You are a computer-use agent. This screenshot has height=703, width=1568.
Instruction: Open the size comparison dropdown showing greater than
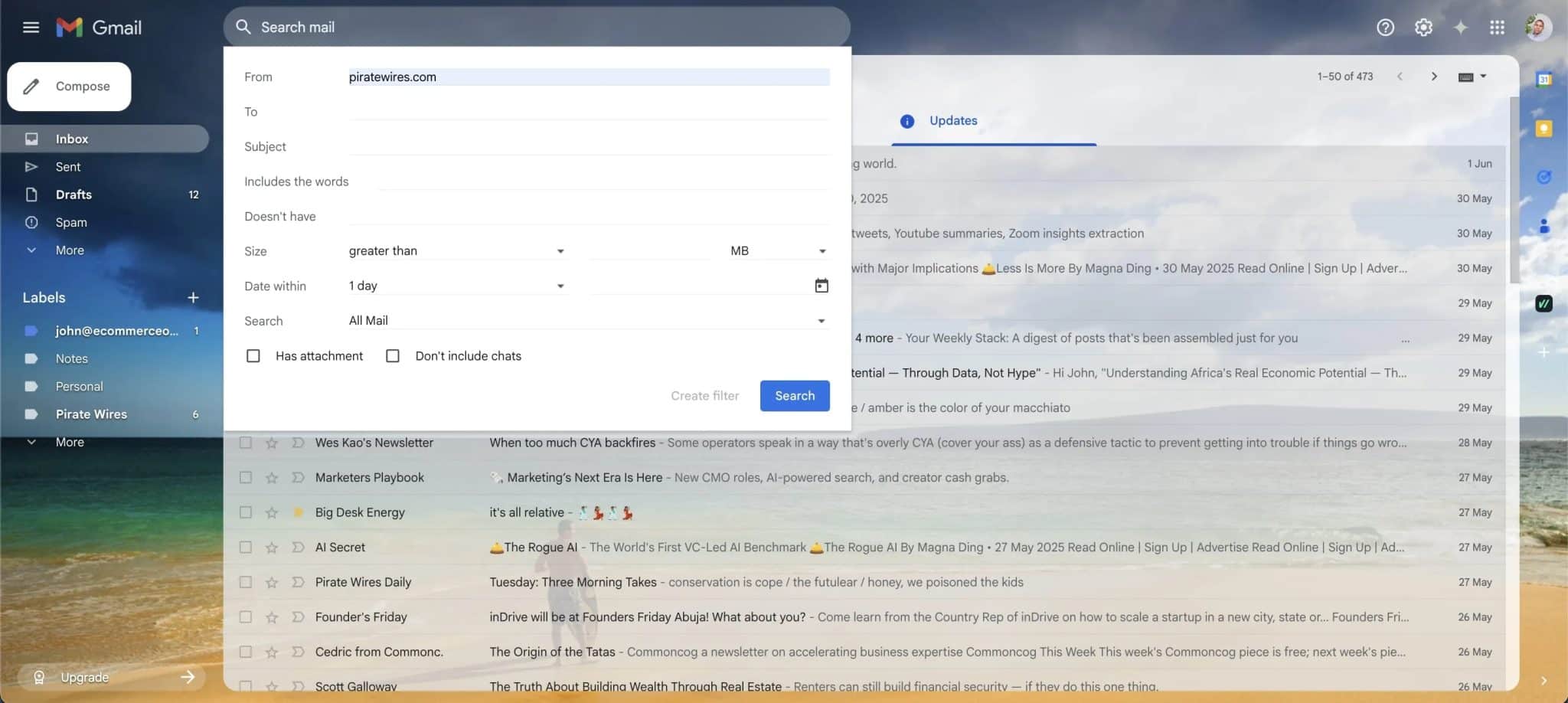(457, 250)
